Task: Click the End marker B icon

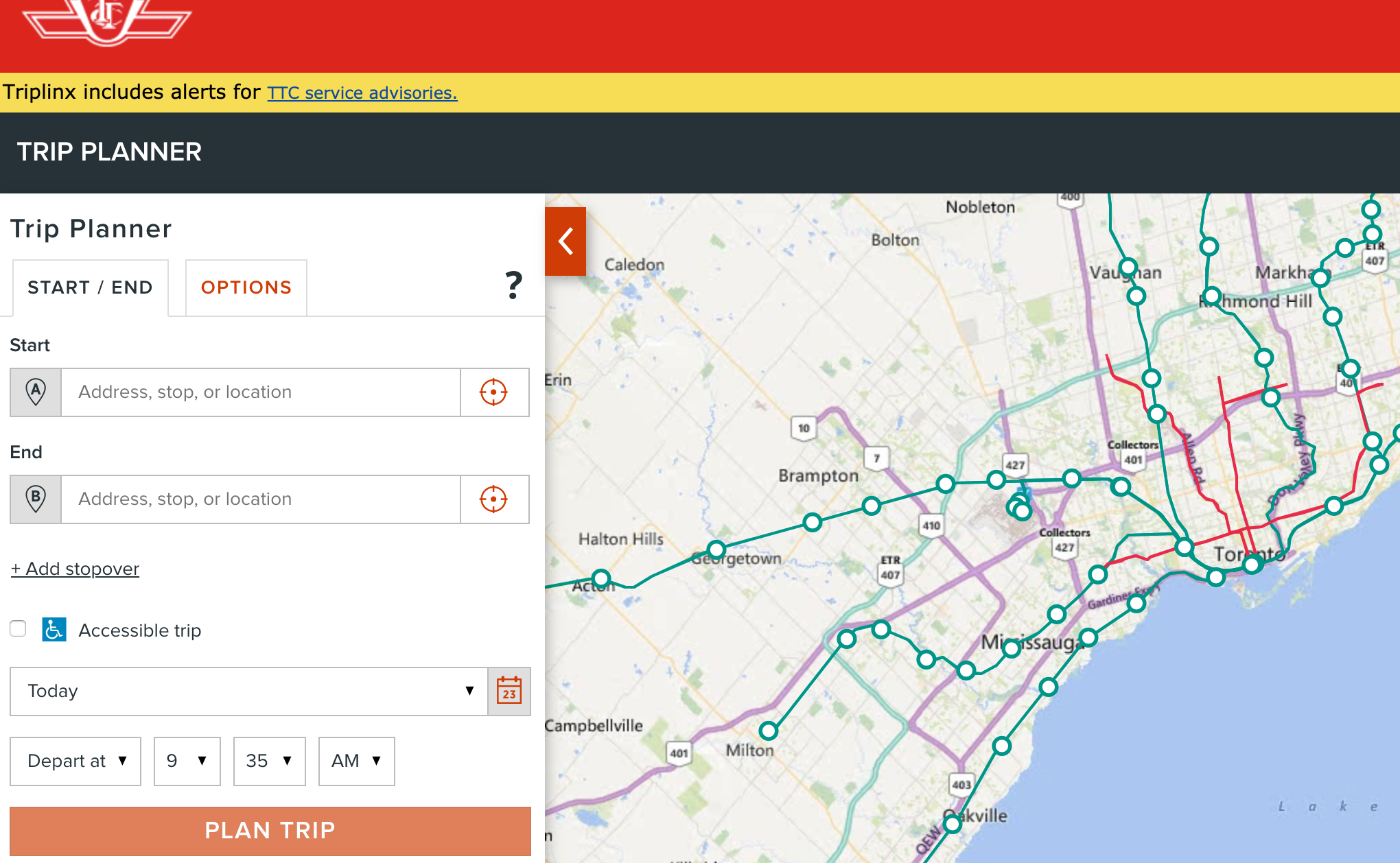Action: 36,499
